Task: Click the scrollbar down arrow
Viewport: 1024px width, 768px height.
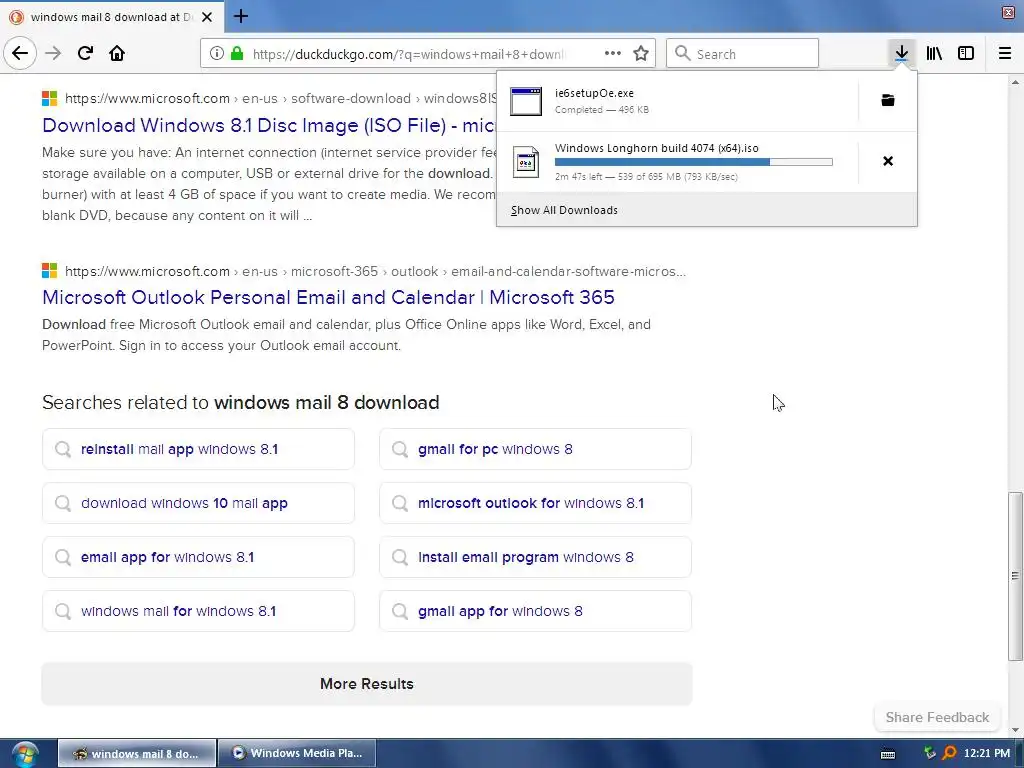Action: (1015, 729)
